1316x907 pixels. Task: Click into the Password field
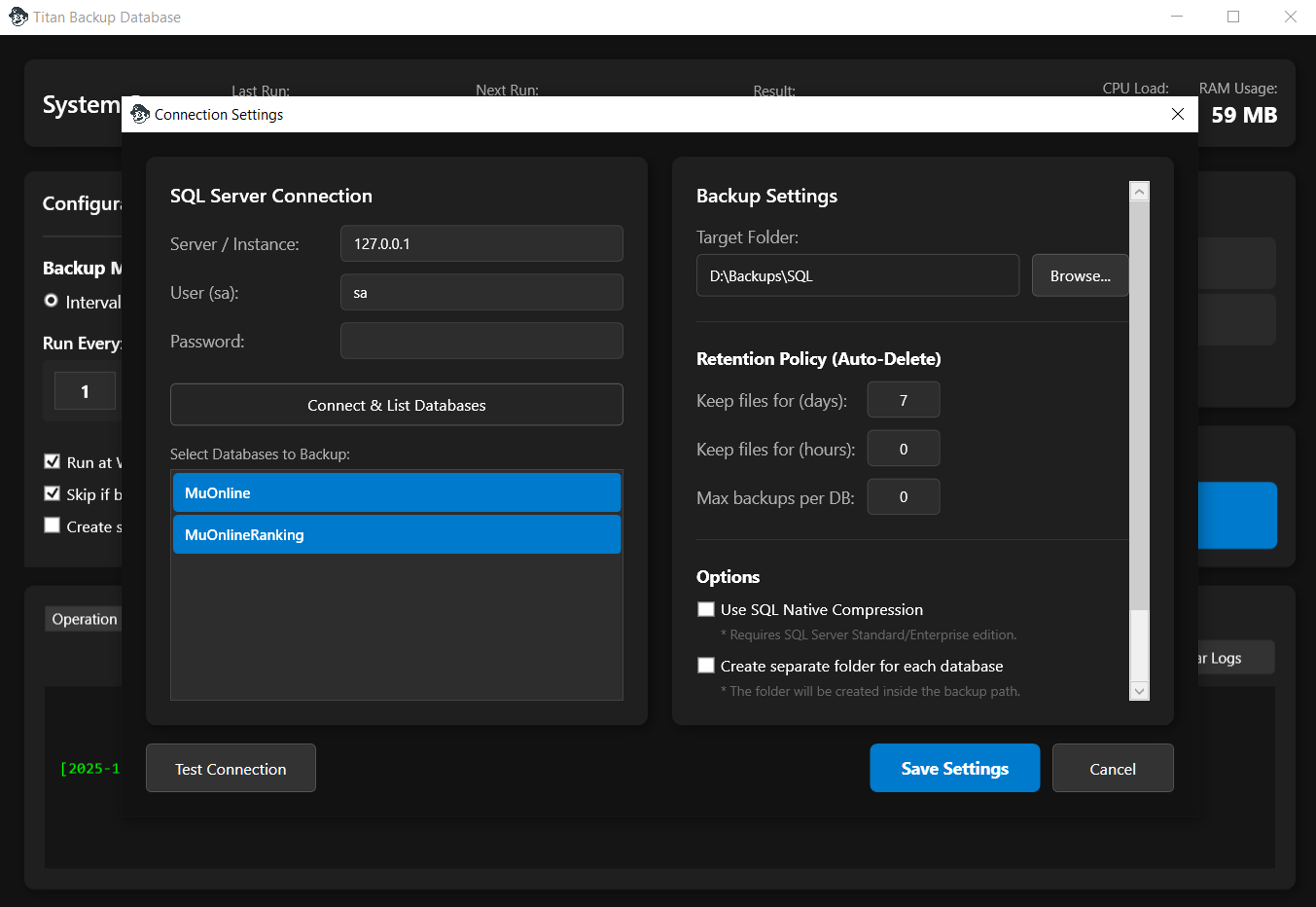coord(481,341)
